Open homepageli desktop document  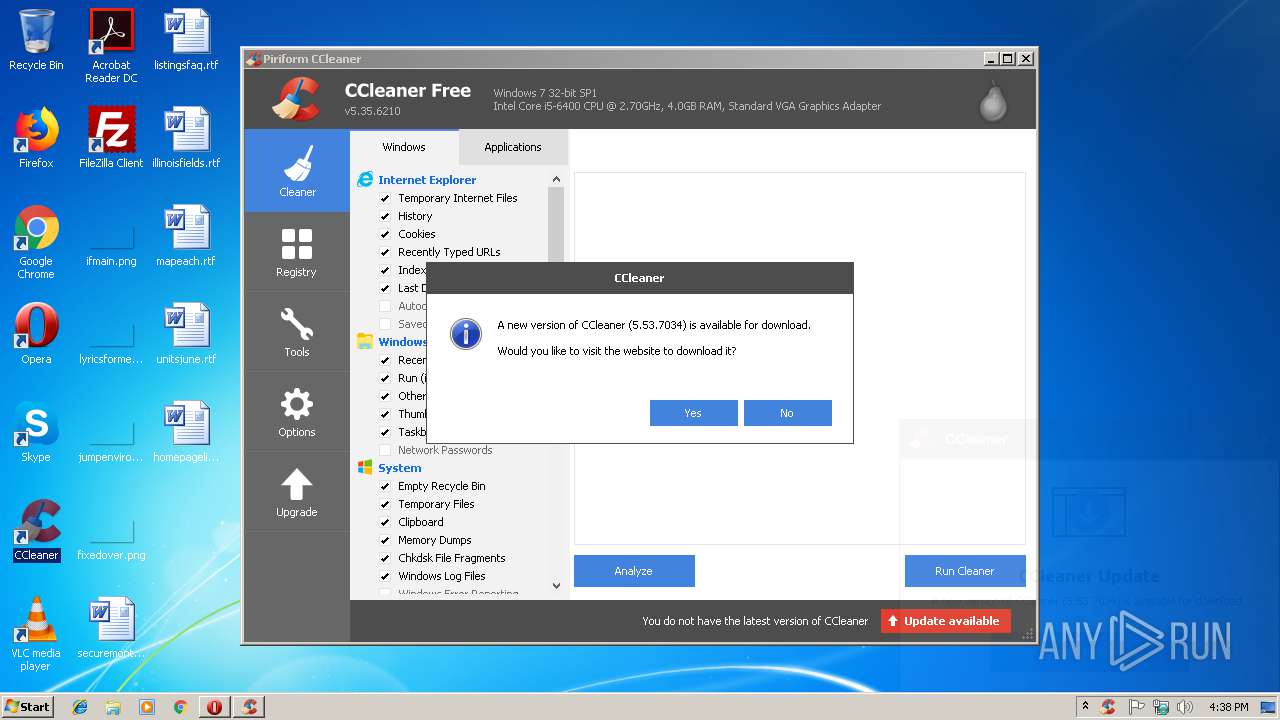[x=186, y=432]
